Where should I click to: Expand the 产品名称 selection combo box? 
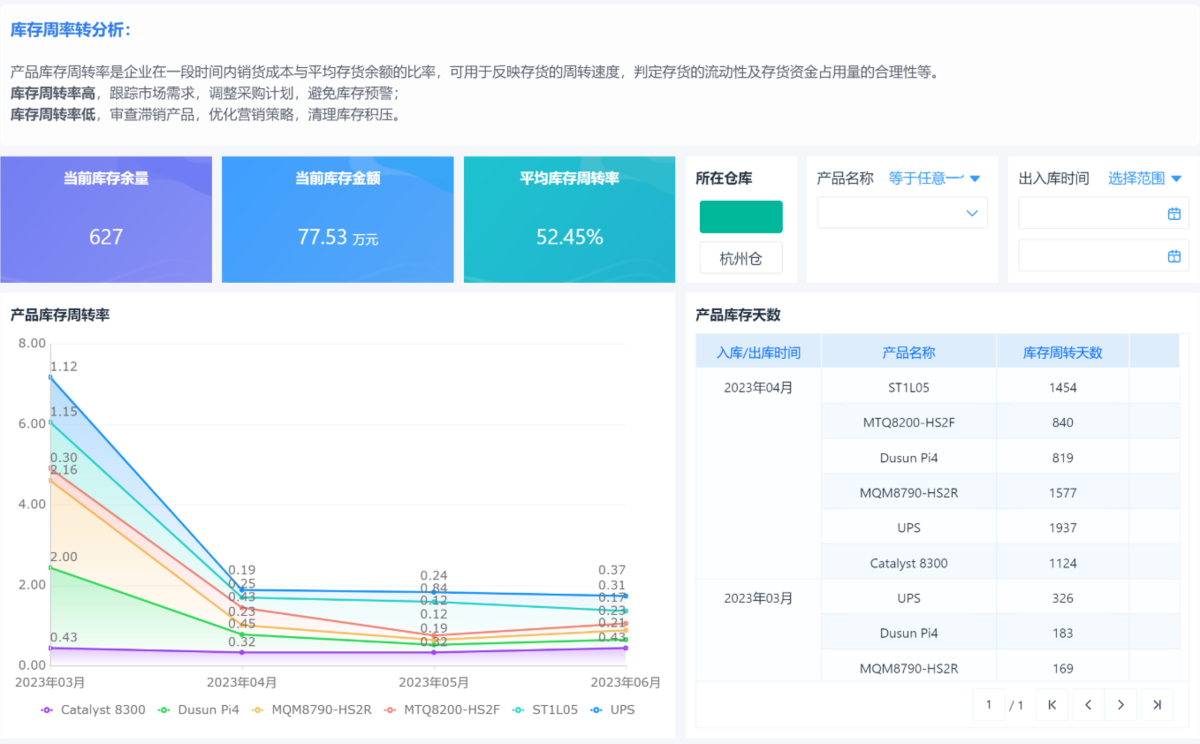point(902,213)
